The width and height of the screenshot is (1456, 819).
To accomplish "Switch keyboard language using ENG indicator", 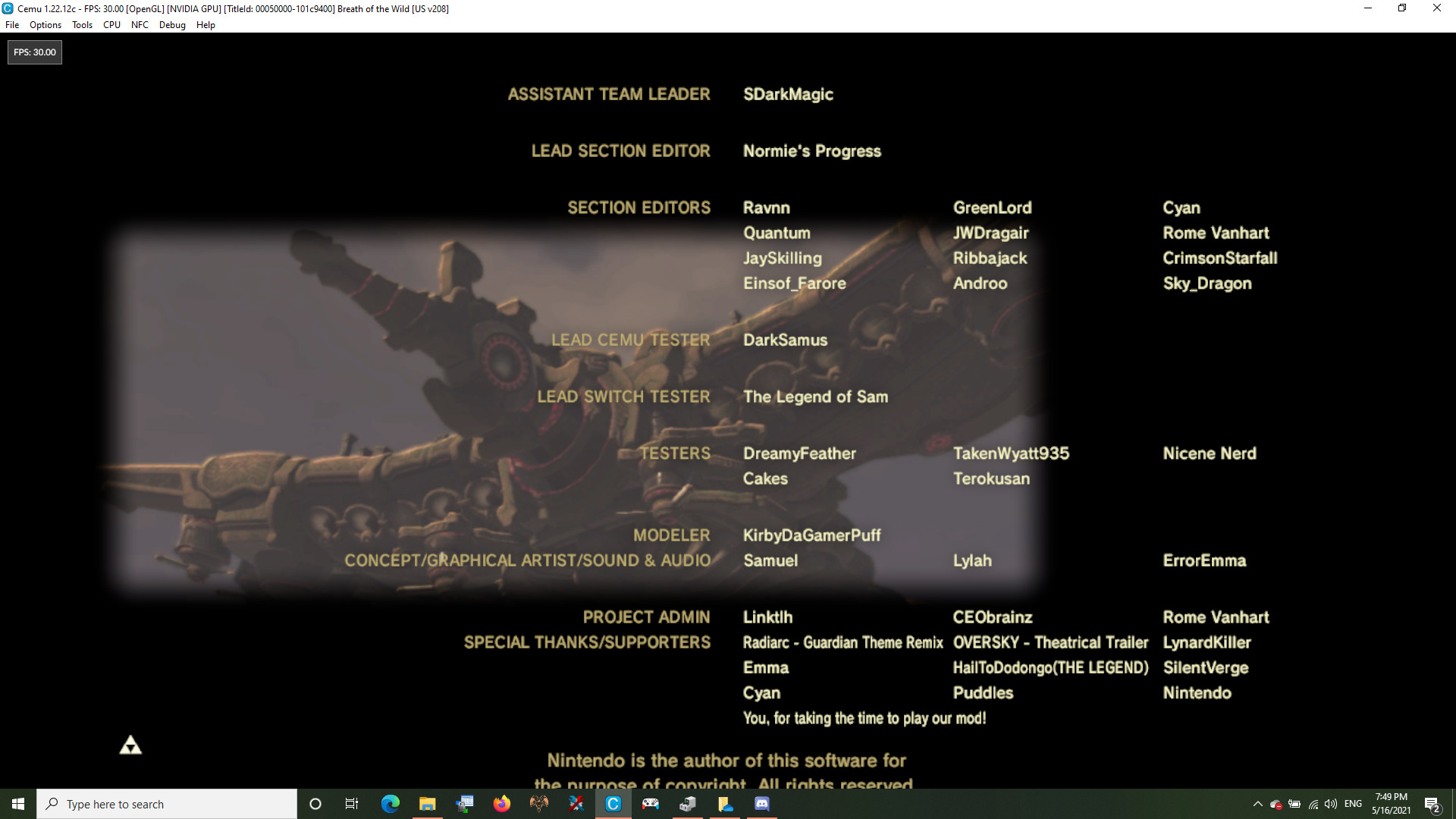I will tap(1354, 804).
